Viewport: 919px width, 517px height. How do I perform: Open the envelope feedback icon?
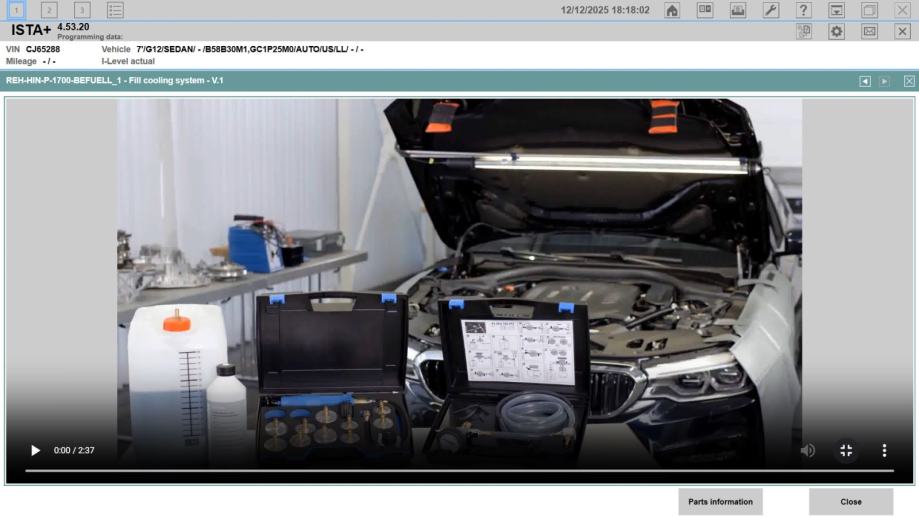click(869, 31)
